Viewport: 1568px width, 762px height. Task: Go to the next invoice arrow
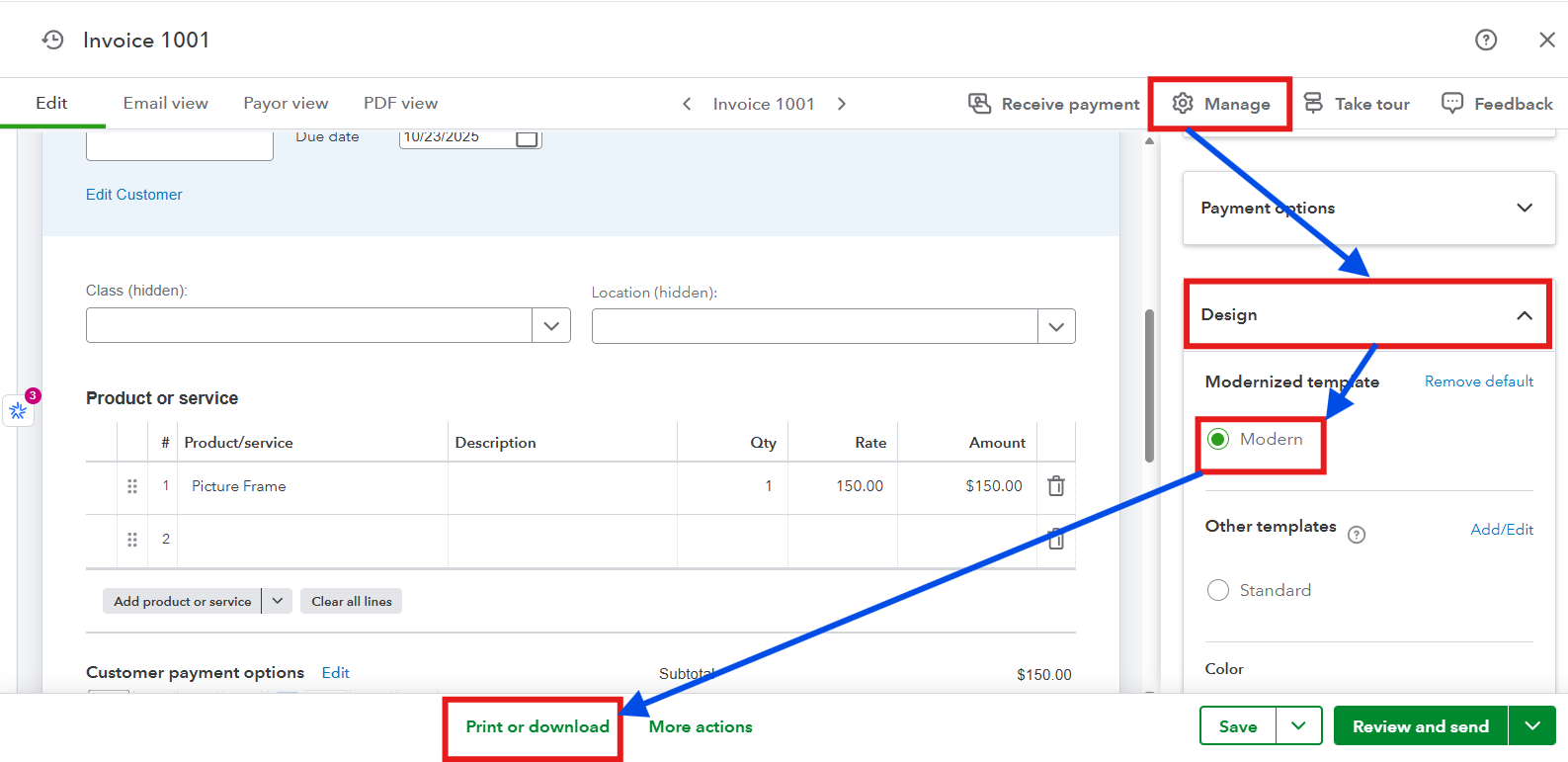tap(842, 104)
